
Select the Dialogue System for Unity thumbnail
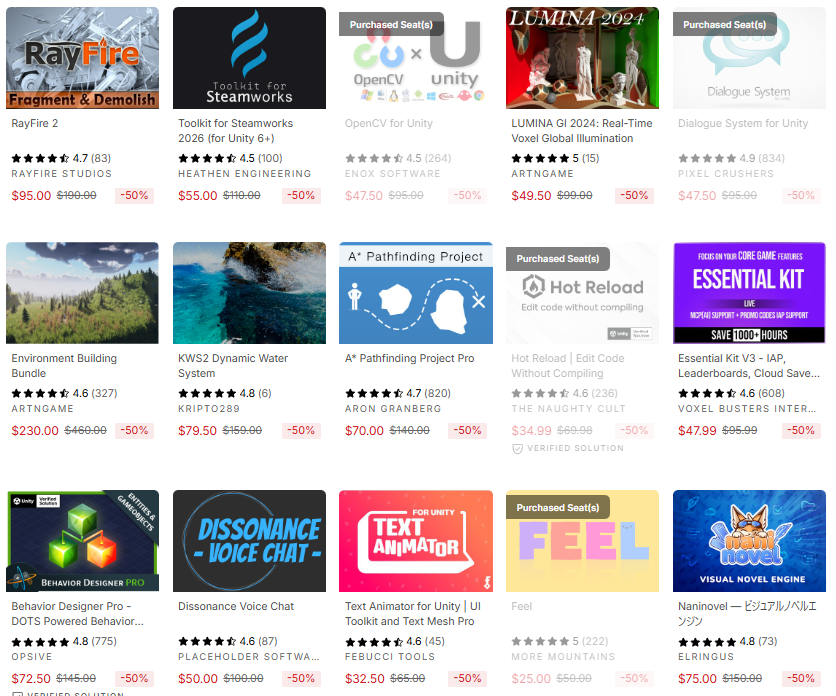coord(749,58)
